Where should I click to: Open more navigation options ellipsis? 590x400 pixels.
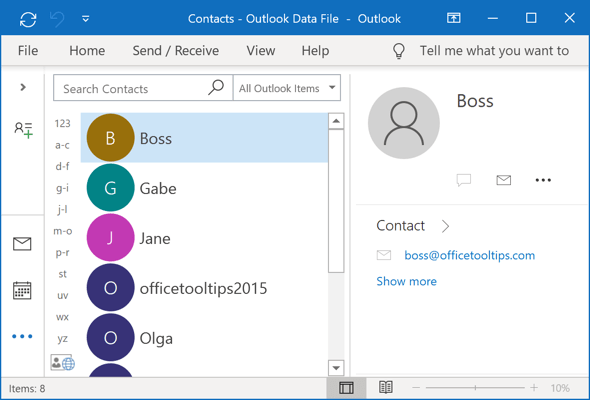point(22,336)
